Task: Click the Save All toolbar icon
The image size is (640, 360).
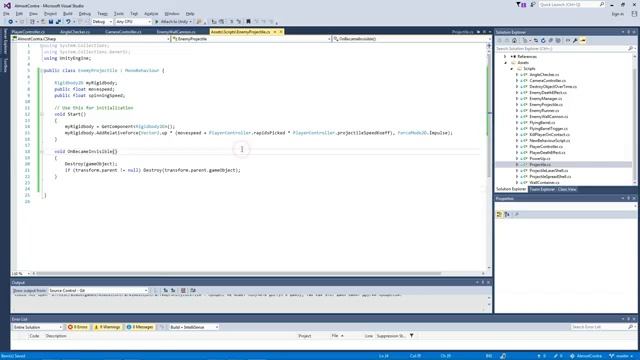Action: 58,22
